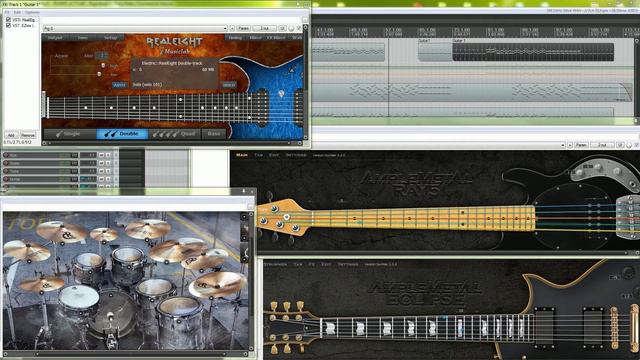Screen dimensions: 640x360
Task: Open the Settings tab in Ample Metal Ray5
Action: (x=296, y=155)
